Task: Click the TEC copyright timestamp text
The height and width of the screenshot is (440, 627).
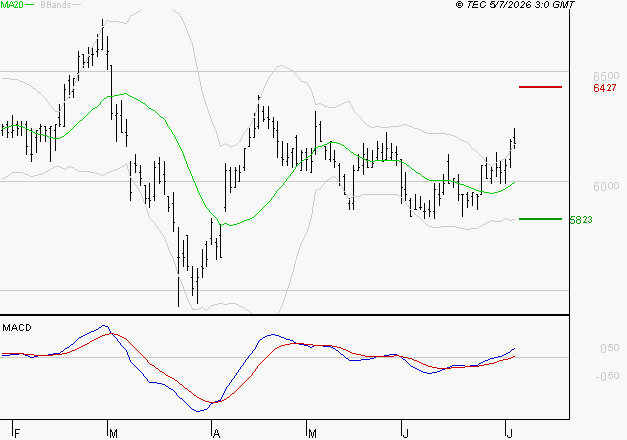Action: [515, 5]
